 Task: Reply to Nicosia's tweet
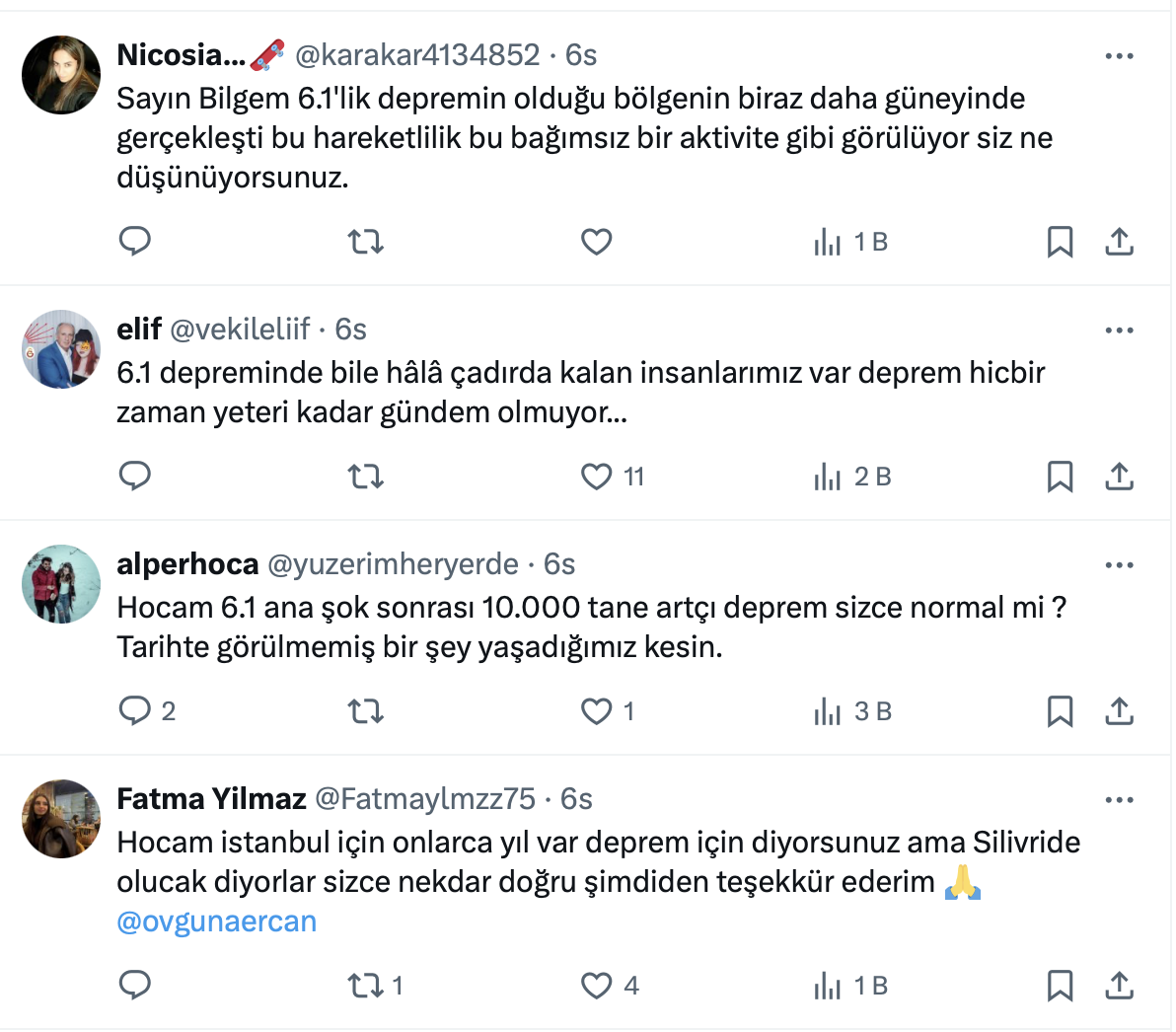pos(134,242)
